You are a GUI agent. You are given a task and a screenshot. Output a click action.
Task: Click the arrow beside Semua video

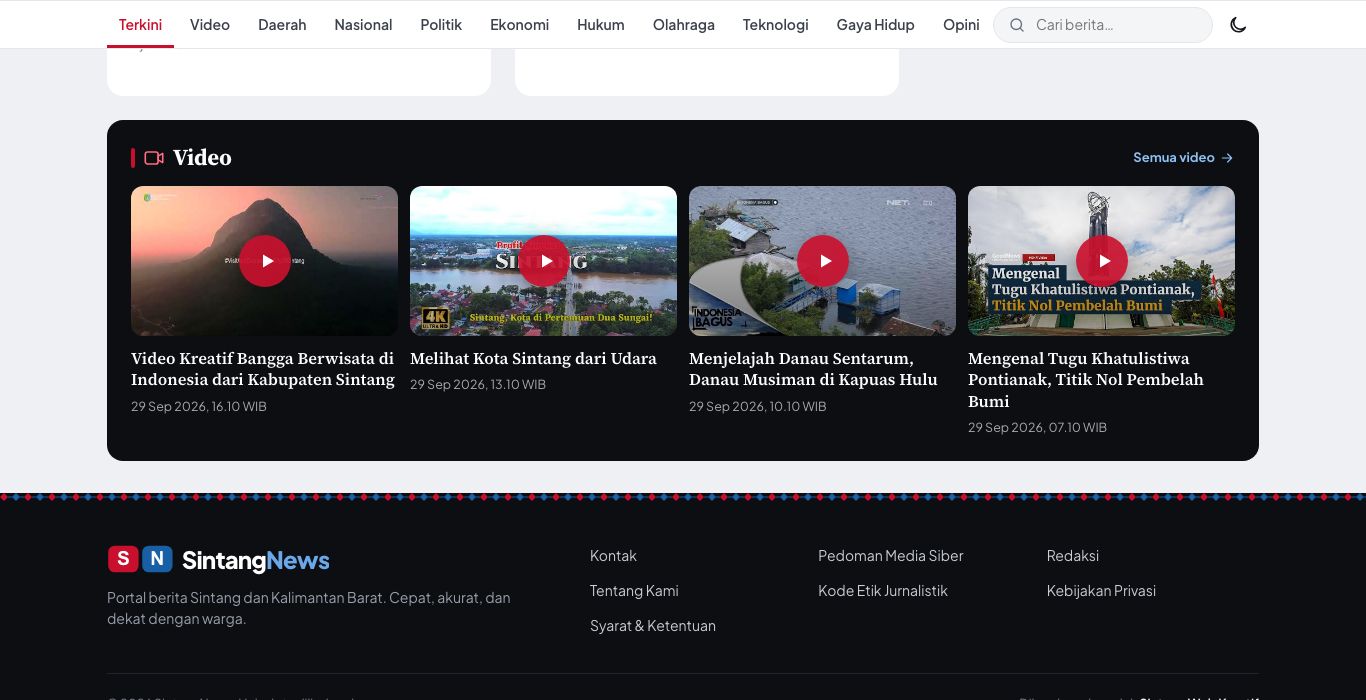1227,158
